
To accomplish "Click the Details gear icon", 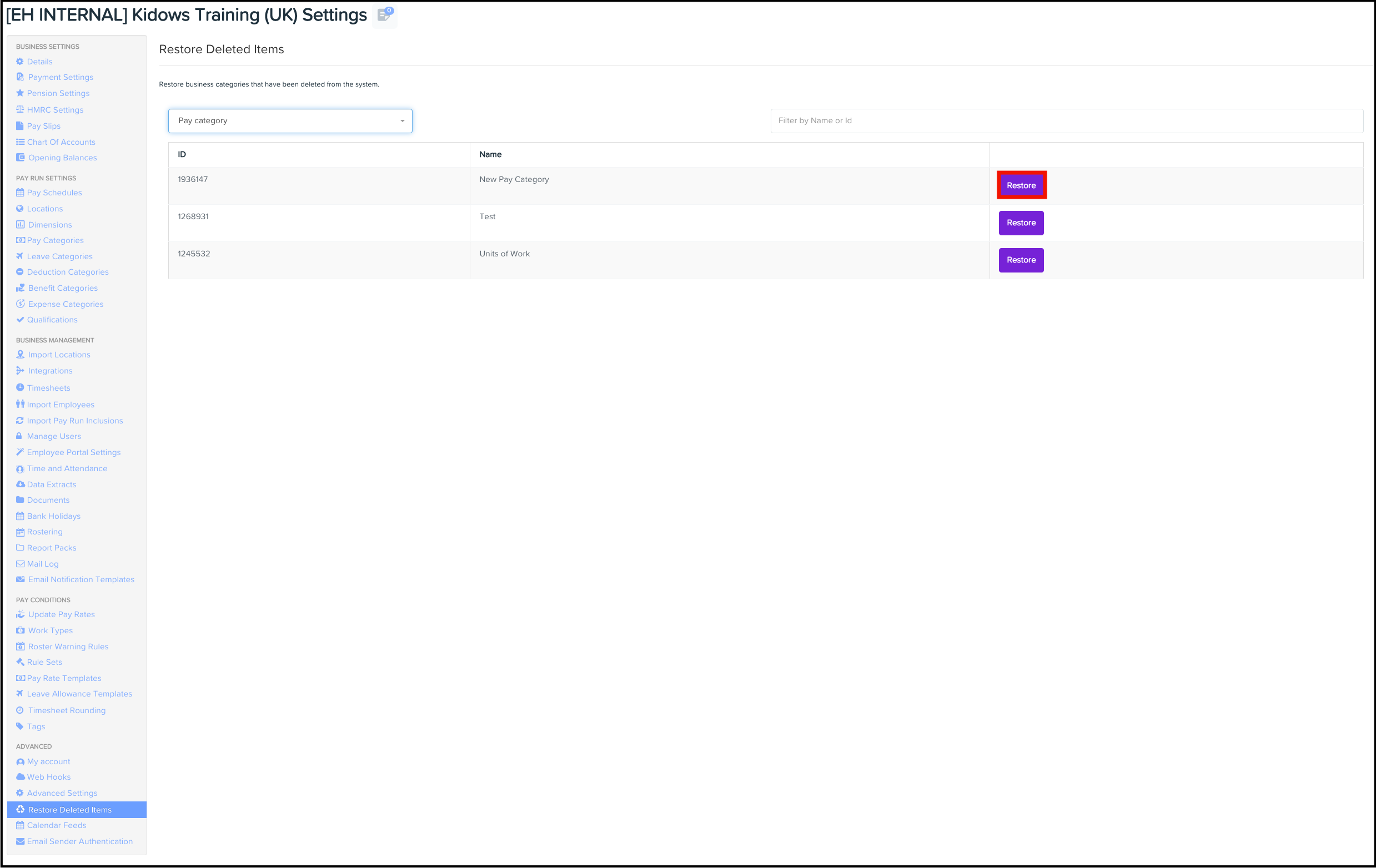I will point(20,62).
